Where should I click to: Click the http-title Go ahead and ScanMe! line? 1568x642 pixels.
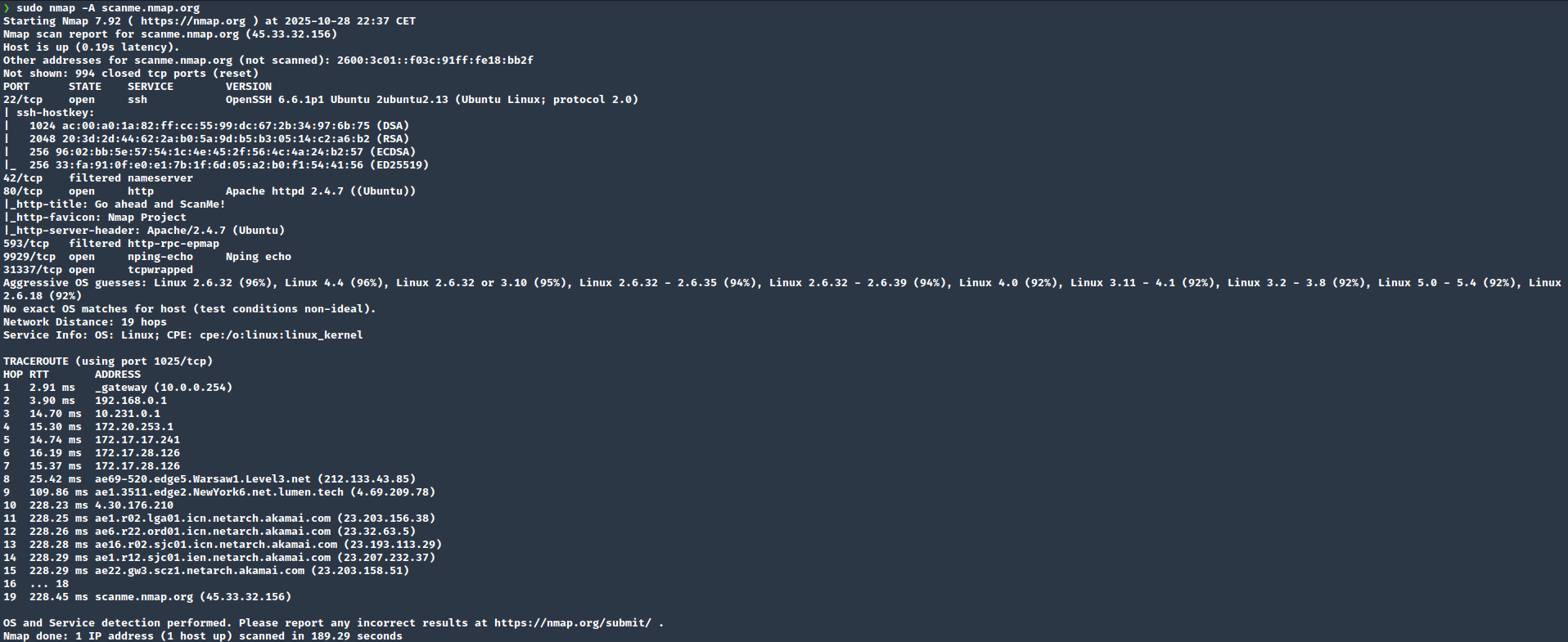click(115, 204)
